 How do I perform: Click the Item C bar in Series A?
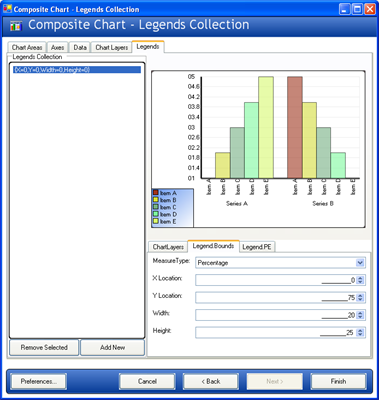237,153
